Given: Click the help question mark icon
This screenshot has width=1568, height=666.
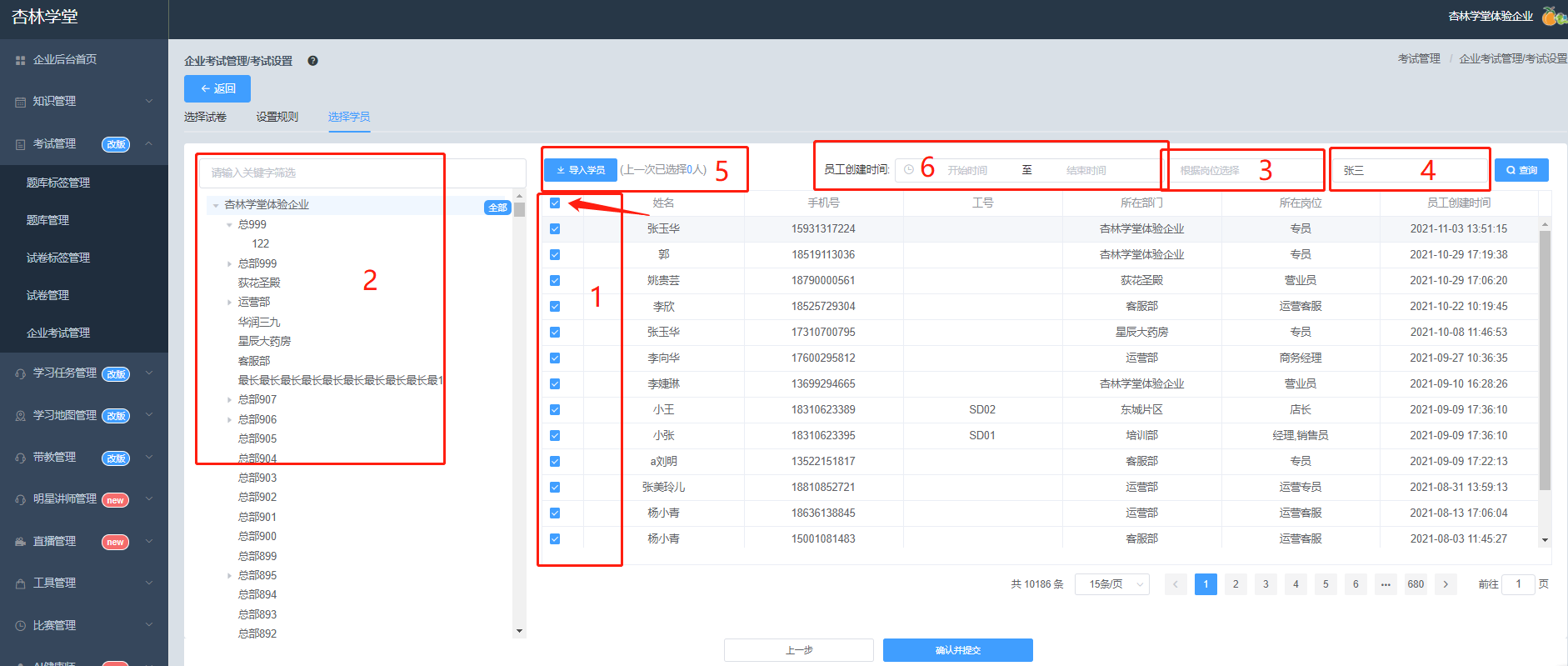Looking at the screenshot, I should [312, 61].
